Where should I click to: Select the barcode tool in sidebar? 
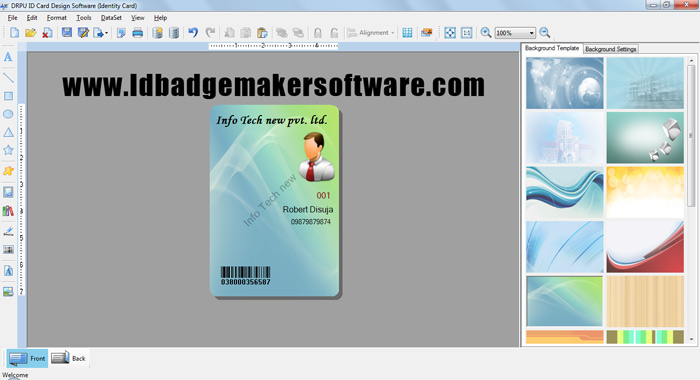pyautogui.click(x=8, y=250)
